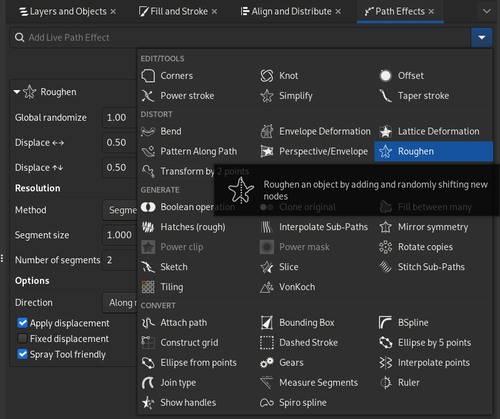The width and height of the screenshot is (500, 419).
Task: Pick the Mirror symmetry icon
Action: click(385, 227)
